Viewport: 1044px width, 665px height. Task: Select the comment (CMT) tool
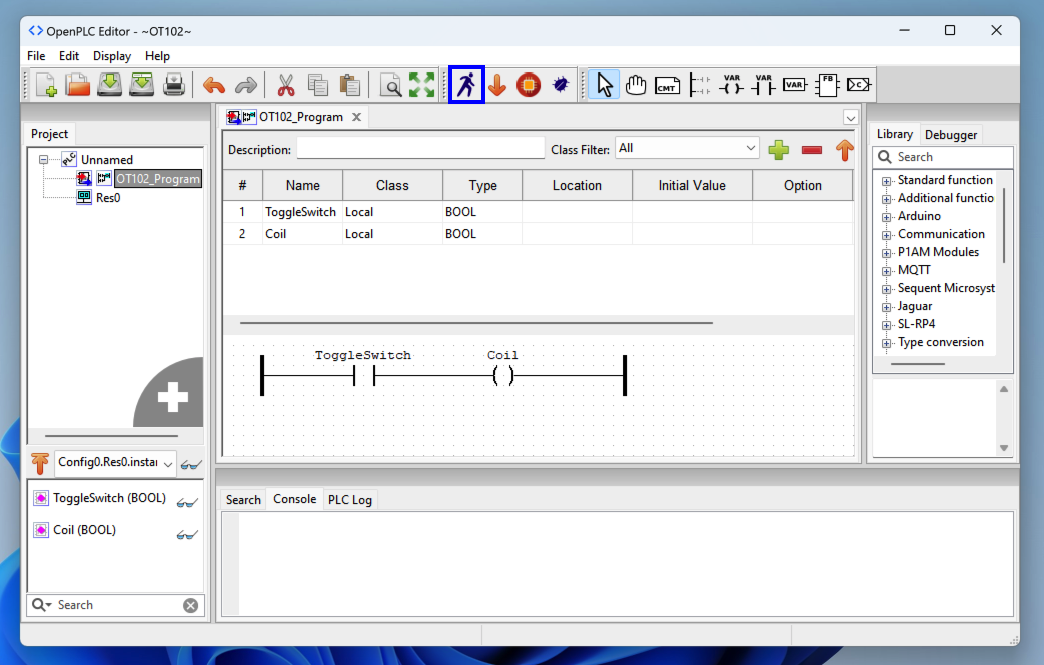coord(667,86)
